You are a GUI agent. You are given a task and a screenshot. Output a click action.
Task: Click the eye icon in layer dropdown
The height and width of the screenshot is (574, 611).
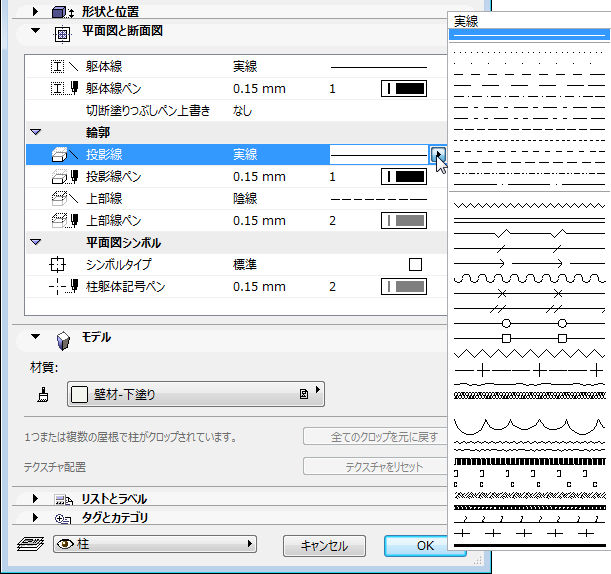tap(65, 543)
